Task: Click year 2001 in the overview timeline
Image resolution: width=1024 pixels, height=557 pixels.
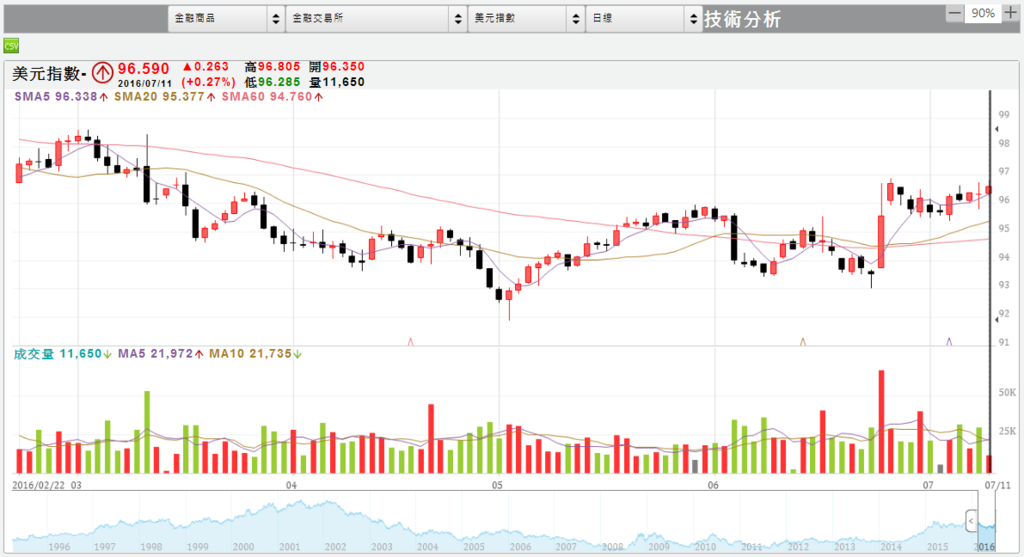Action: [289, 547]
